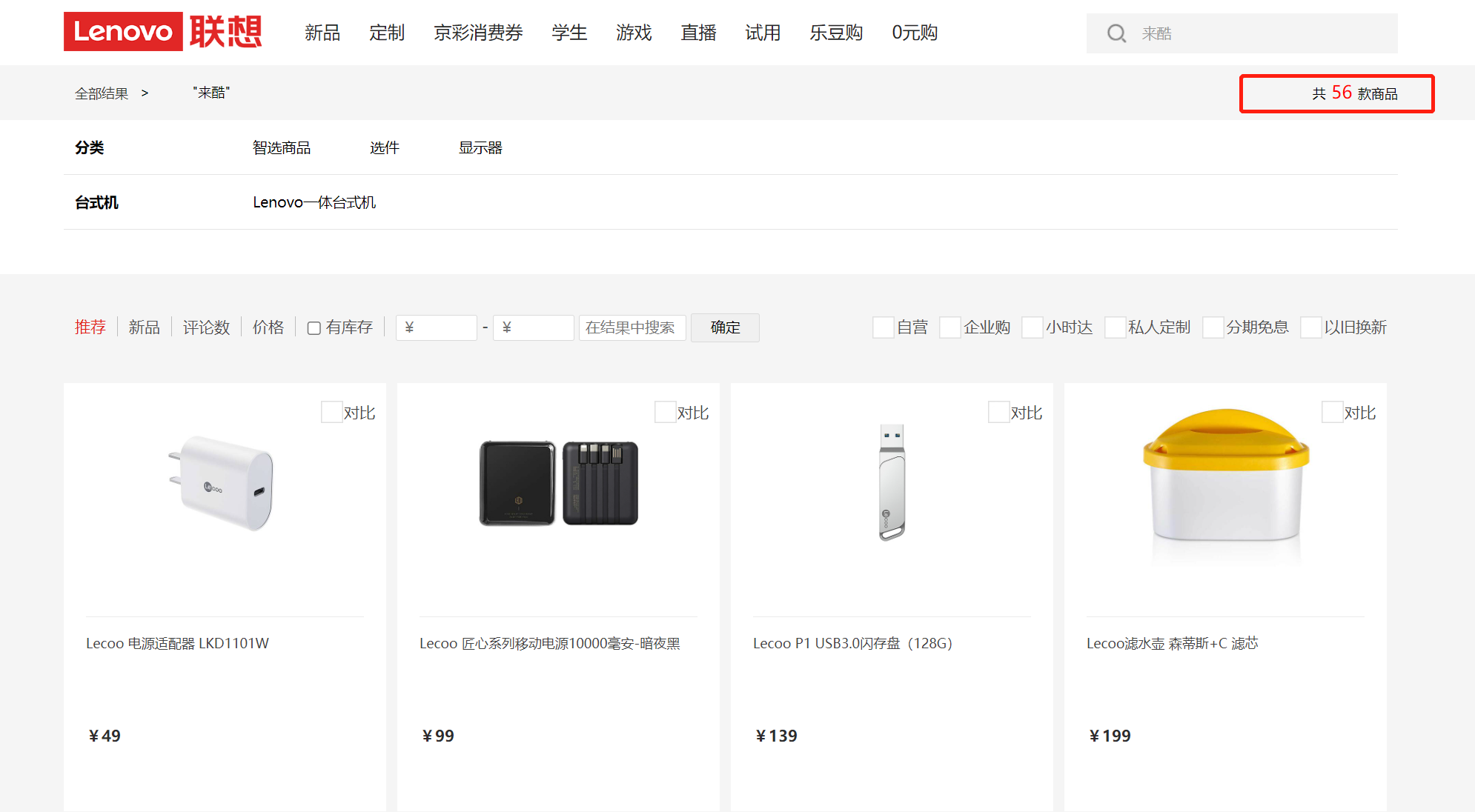Sort results by 价格

268,327
